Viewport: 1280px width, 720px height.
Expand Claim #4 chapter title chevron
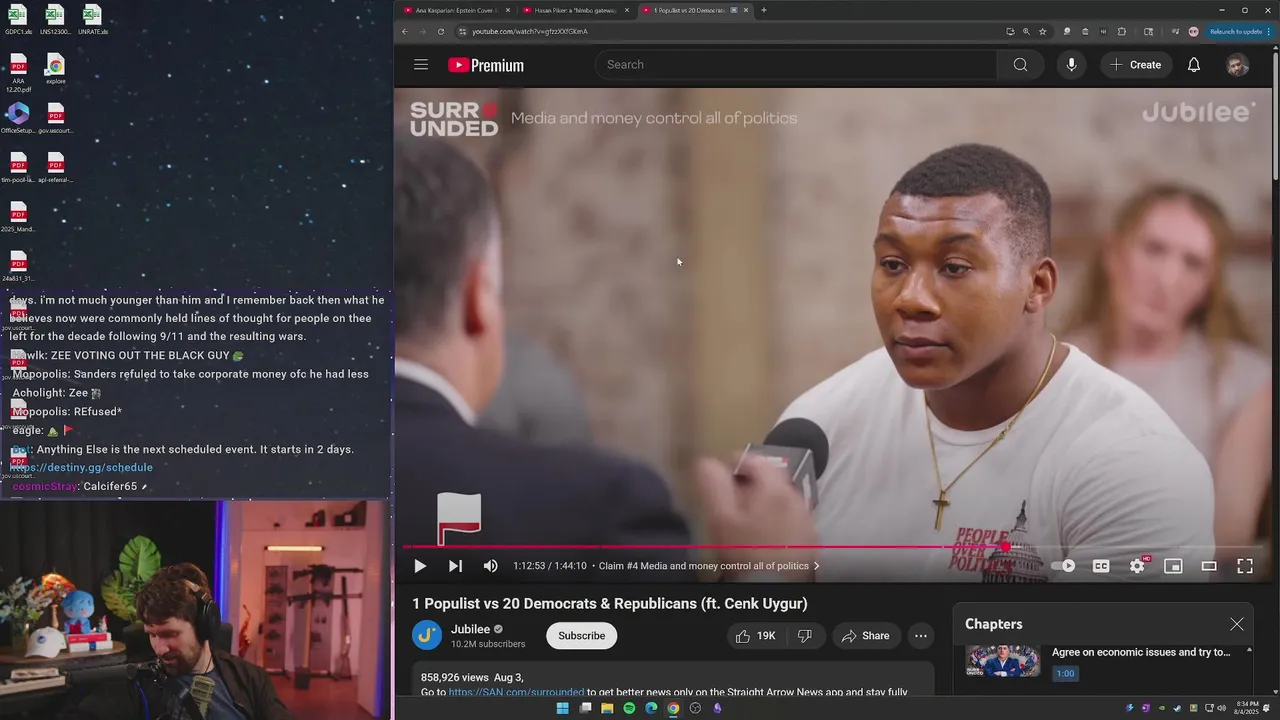[816, 566]
